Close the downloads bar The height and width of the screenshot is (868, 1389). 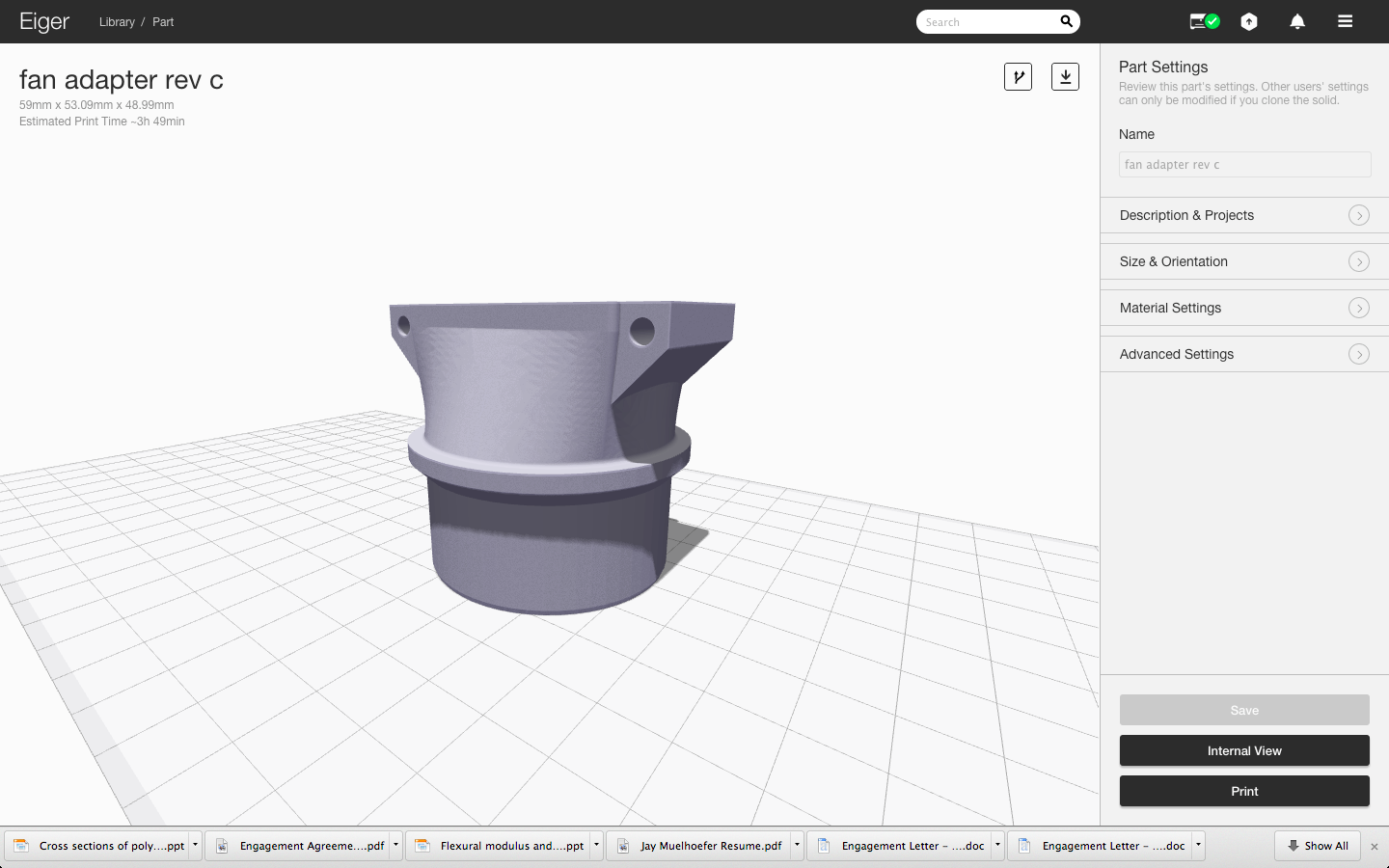(x=1375, y=847)
